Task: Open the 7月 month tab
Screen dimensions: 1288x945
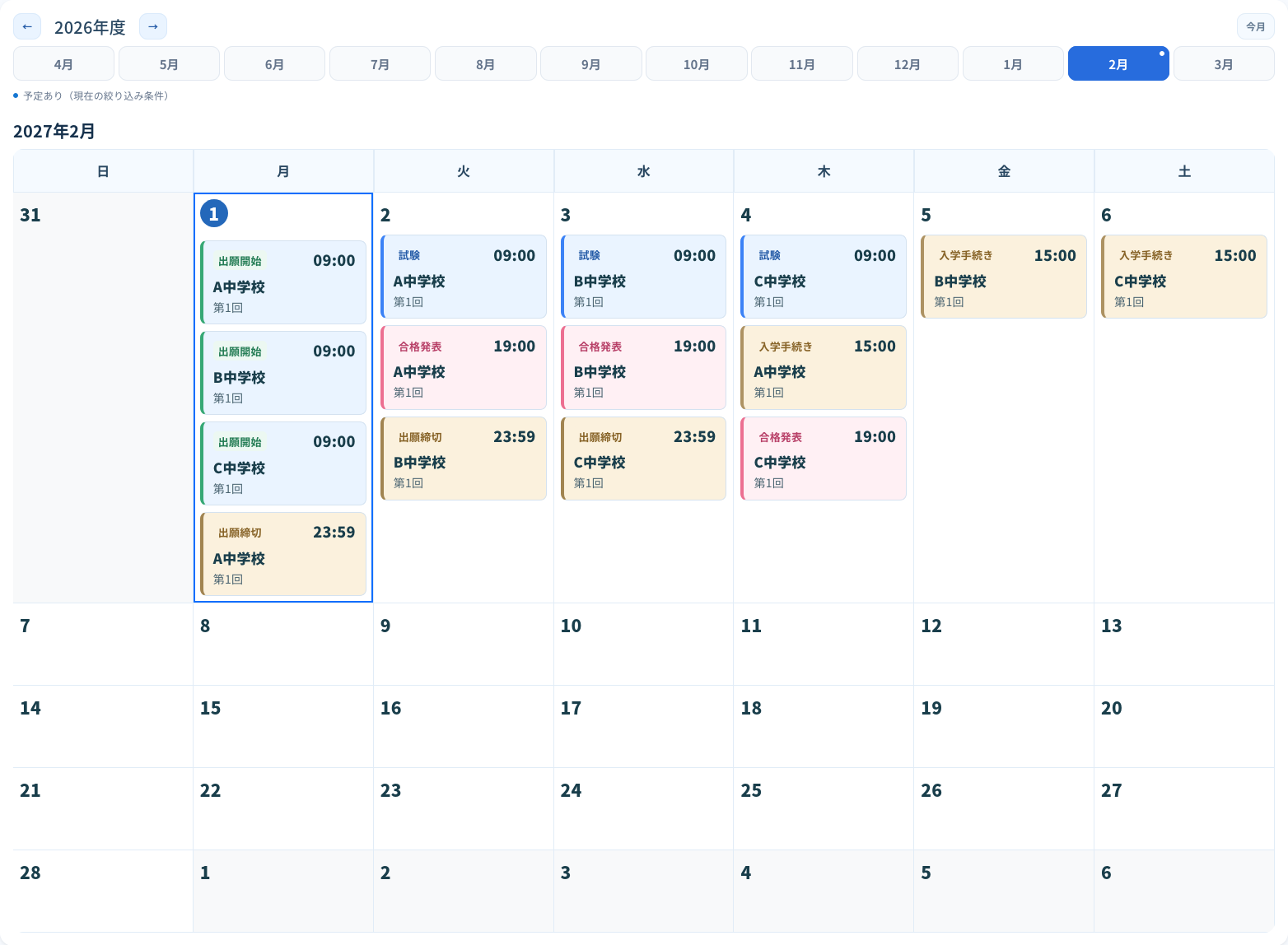Action: 380,63
